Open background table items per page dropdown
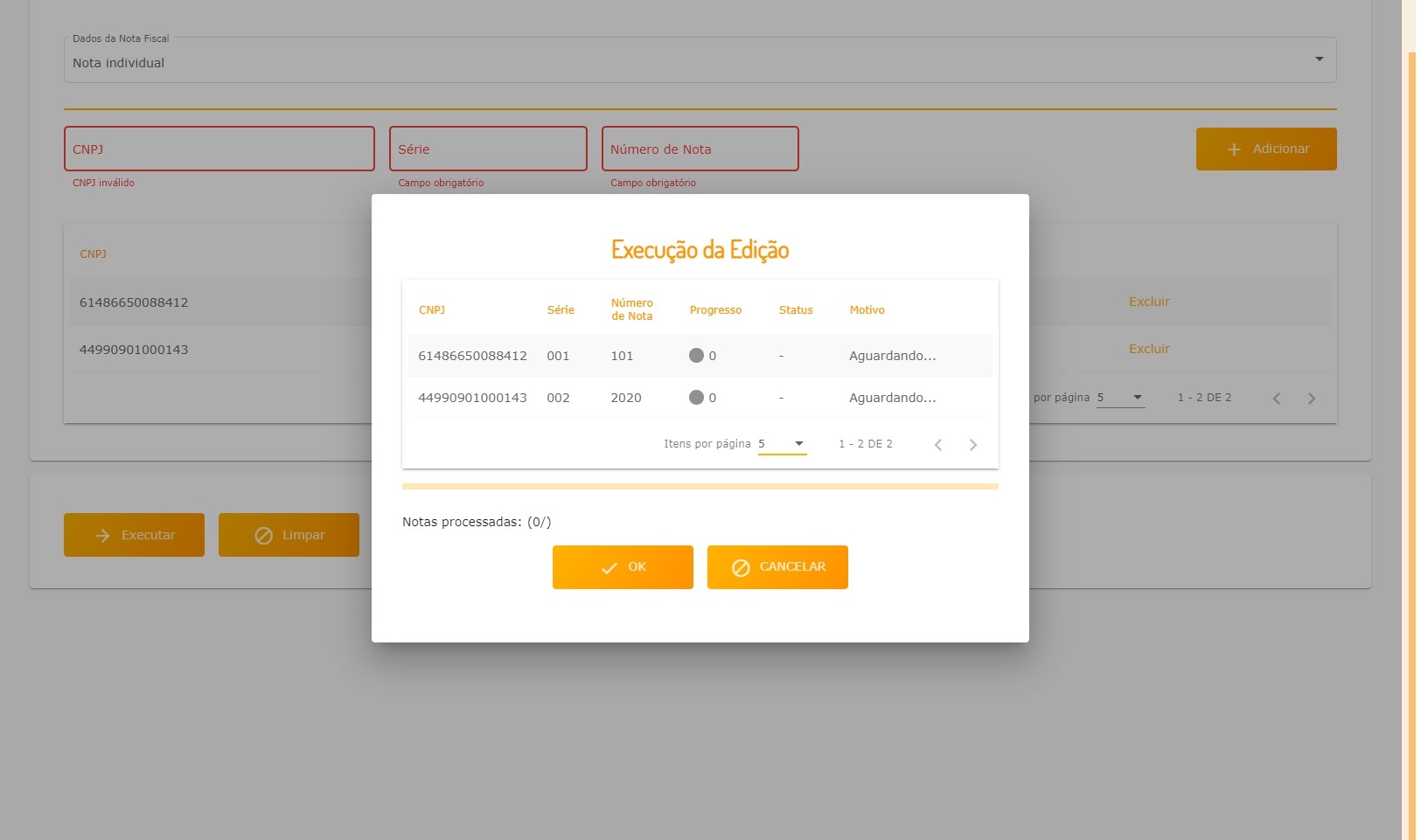Viewport: 1421px width, 840px height. [1121, 398]
